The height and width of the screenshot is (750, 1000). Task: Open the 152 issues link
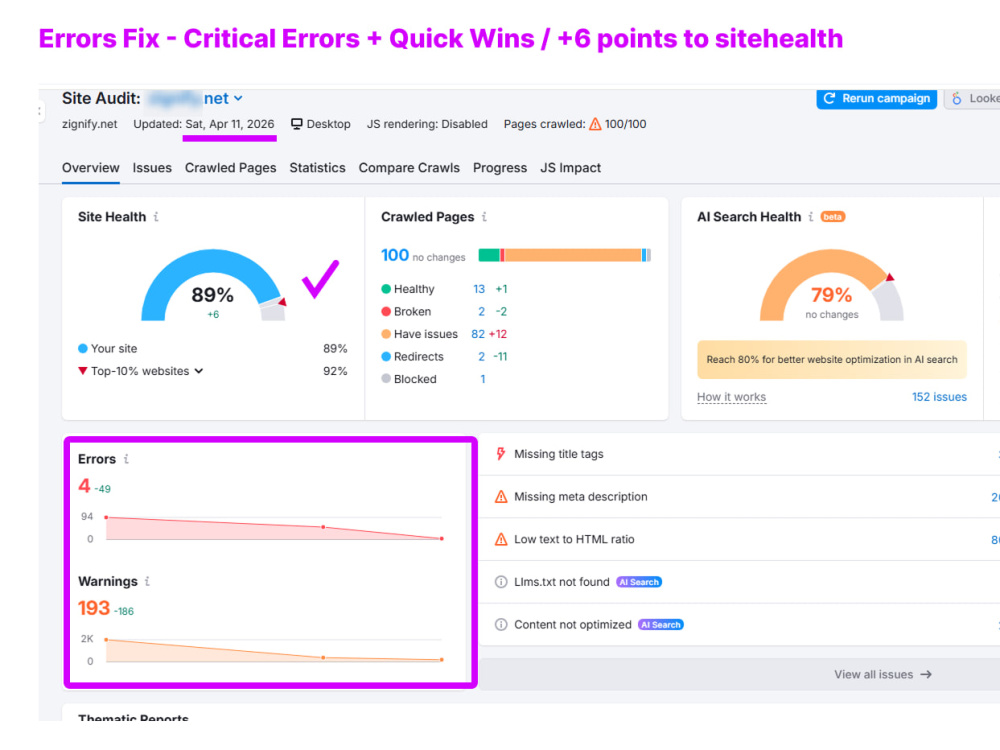939,397
